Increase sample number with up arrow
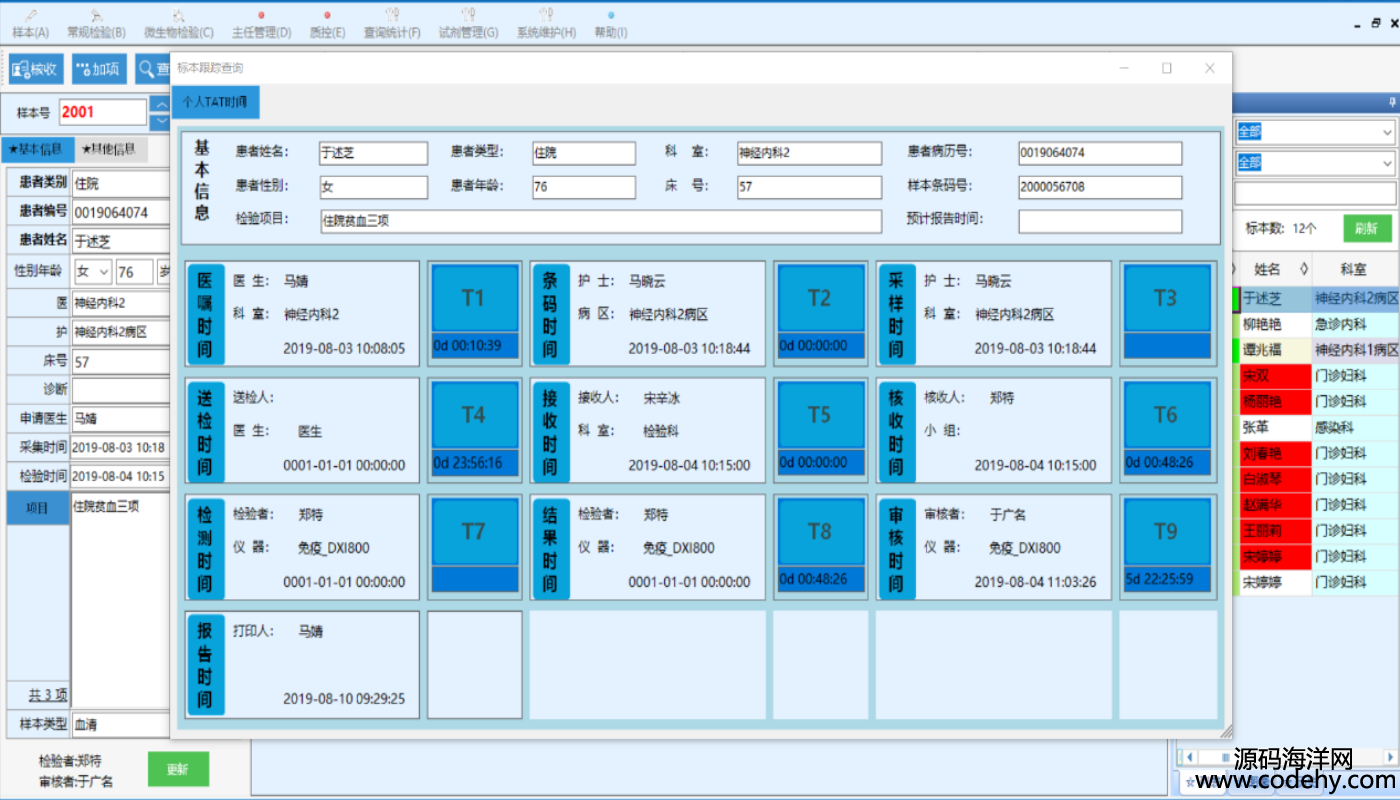Screen dimensions: 1400x800 click(x=160, y=105)
